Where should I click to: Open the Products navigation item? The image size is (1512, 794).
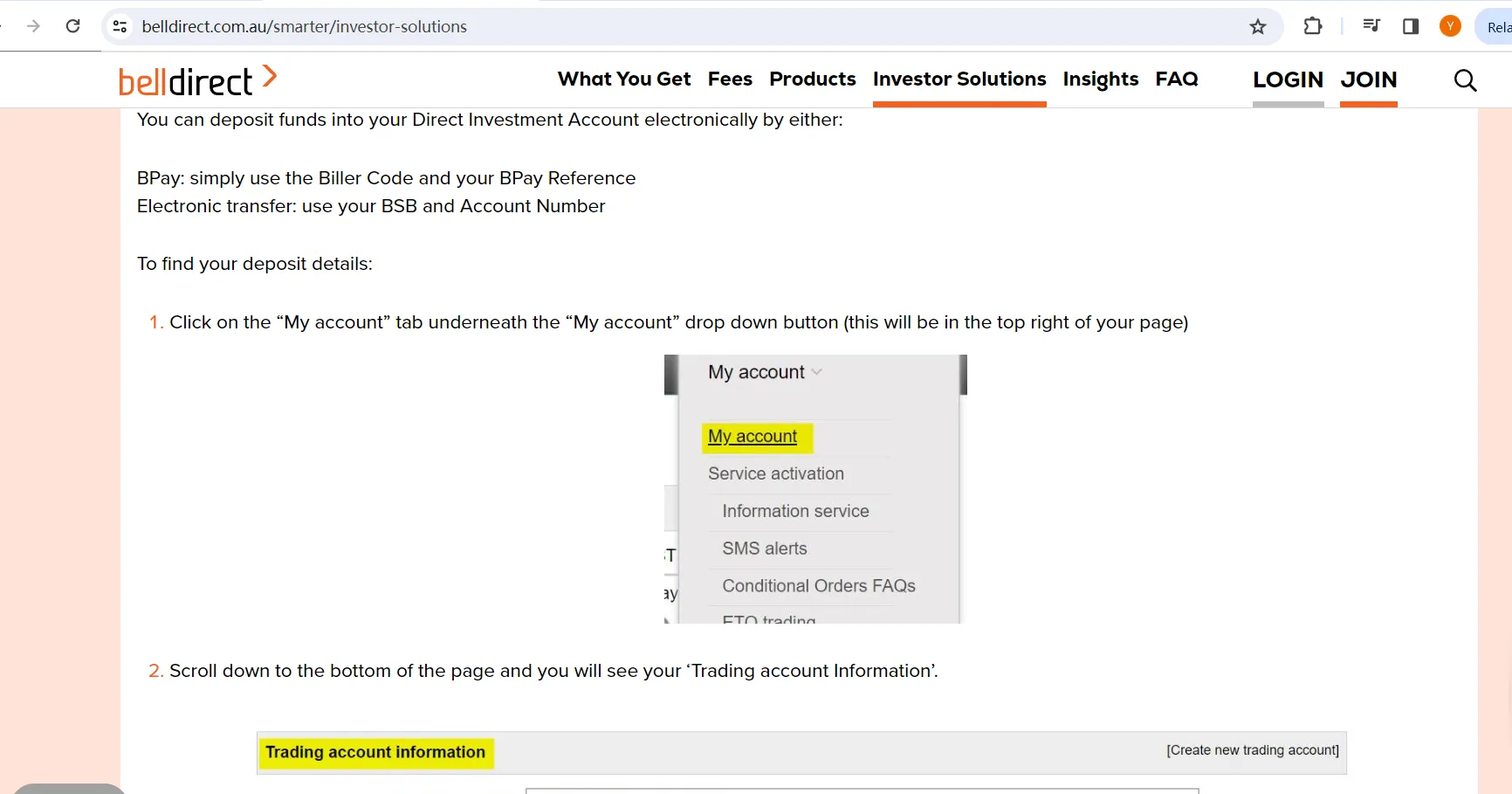coord(812,79)
